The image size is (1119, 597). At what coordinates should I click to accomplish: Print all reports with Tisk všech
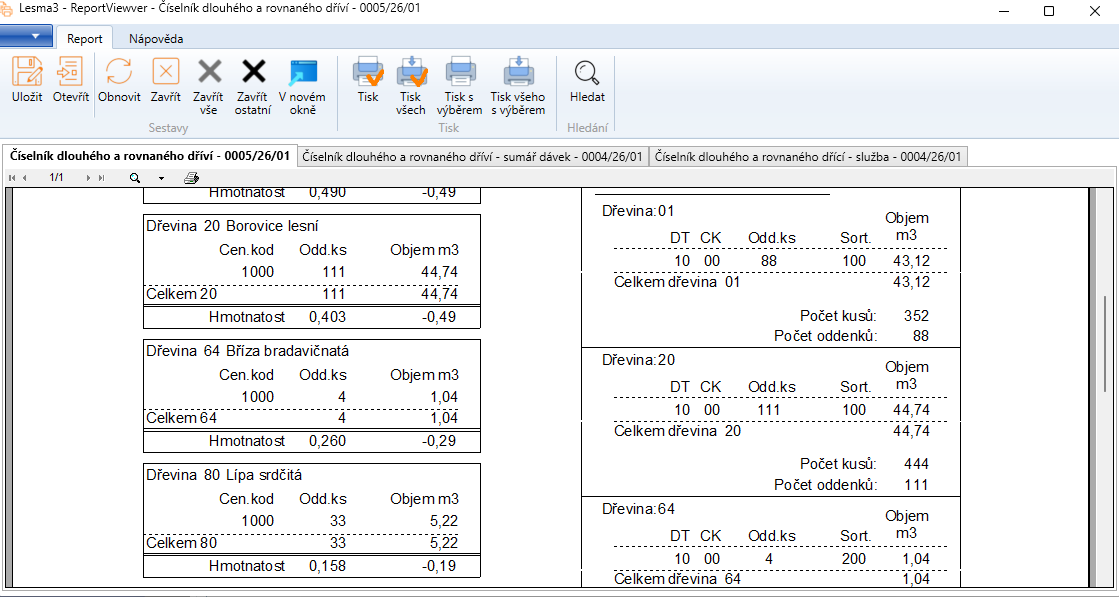411,85
